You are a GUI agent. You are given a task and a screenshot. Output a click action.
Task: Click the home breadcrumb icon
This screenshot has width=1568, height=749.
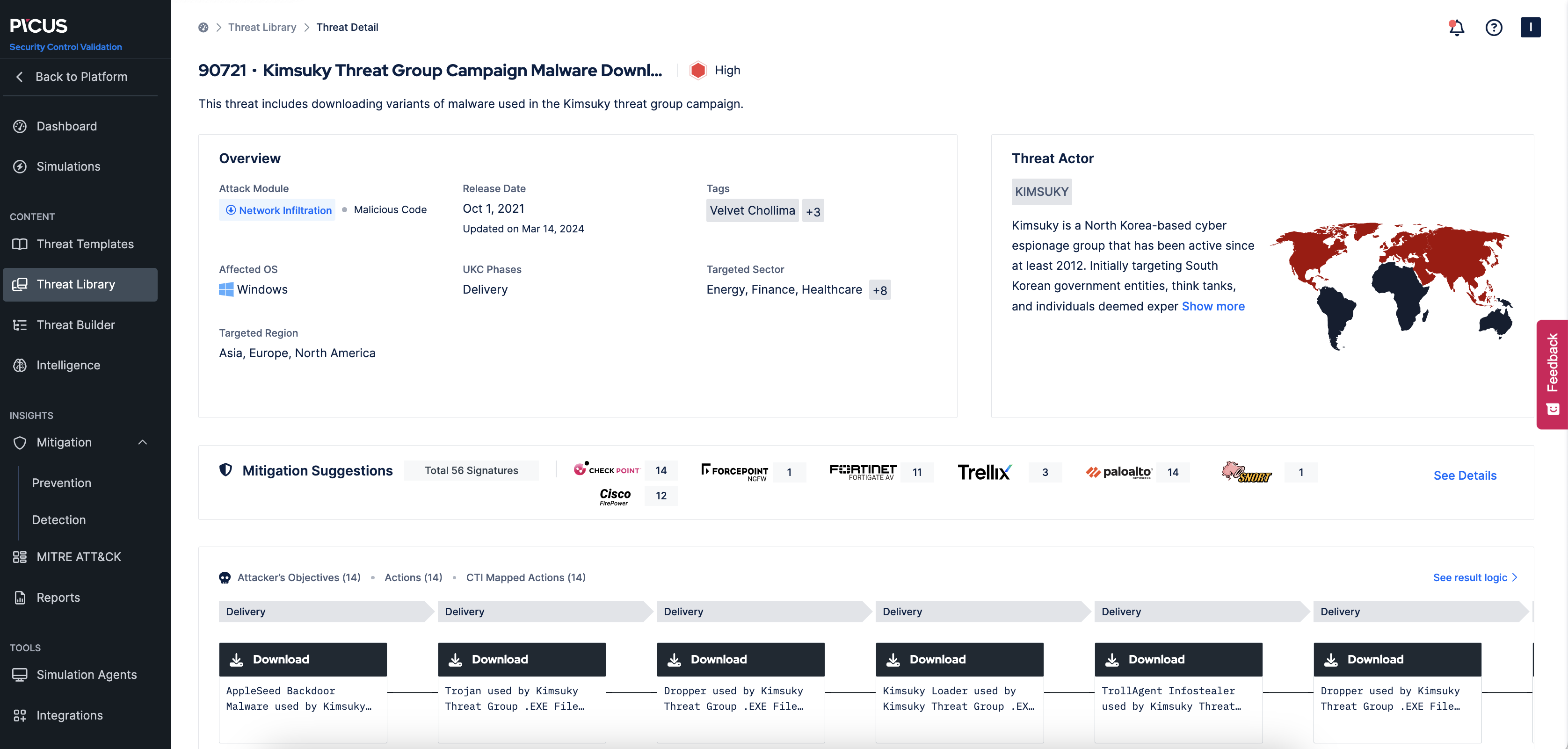coord(203,28)
